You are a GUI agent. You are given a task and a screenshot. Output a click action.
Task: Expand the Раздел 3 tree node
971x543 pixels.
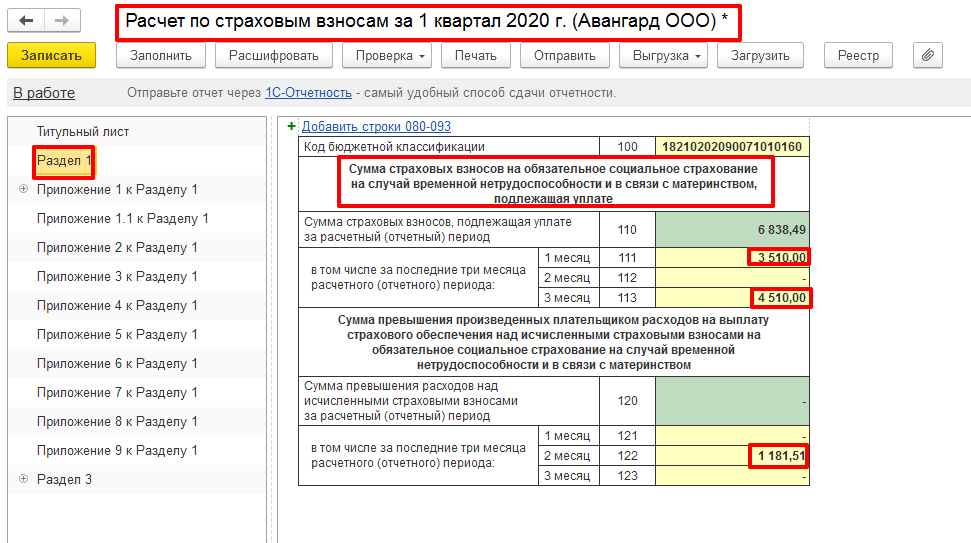coord(22,480)
